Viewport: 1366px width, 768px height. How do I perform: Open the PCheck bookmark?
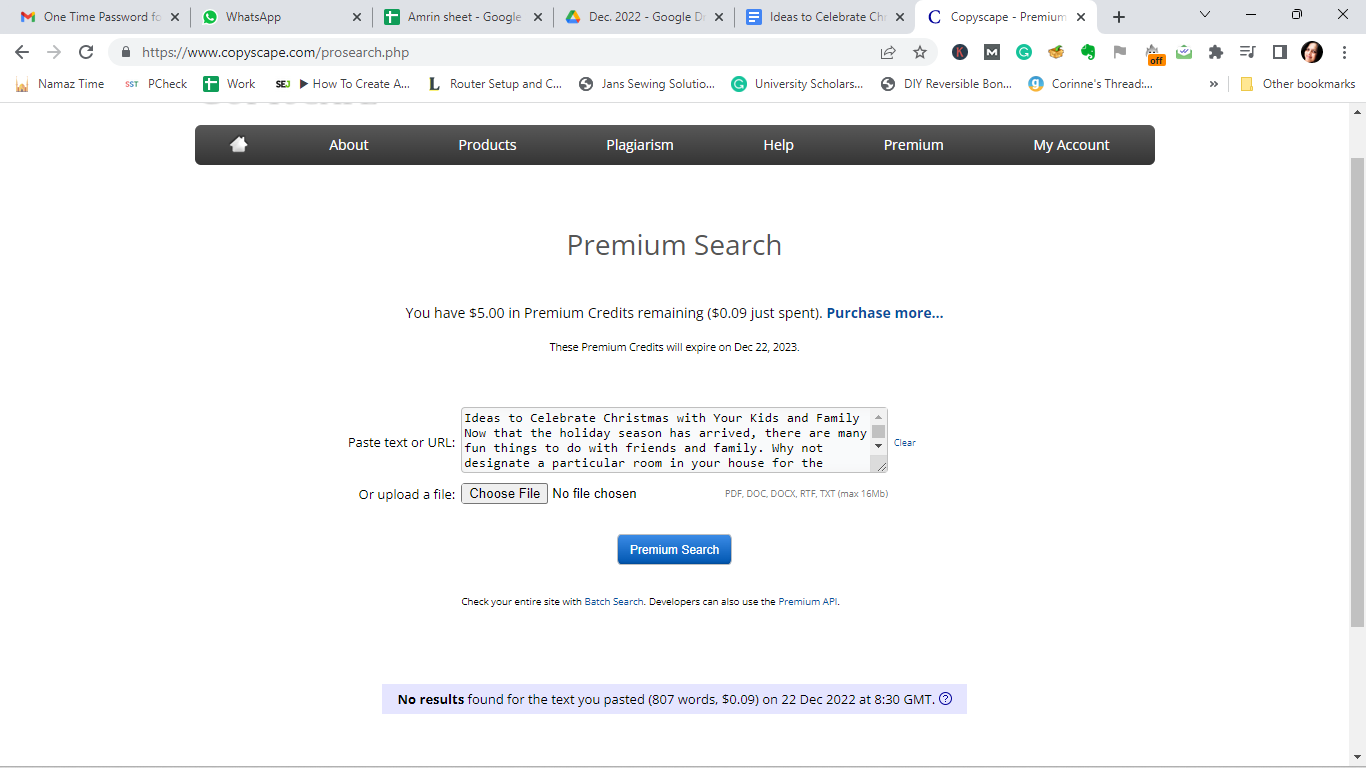pos(156,84)
